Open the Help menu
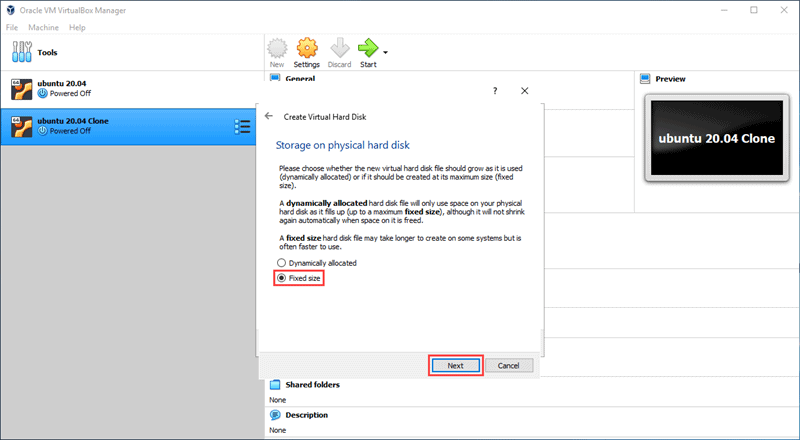 [x=77, y=28]
